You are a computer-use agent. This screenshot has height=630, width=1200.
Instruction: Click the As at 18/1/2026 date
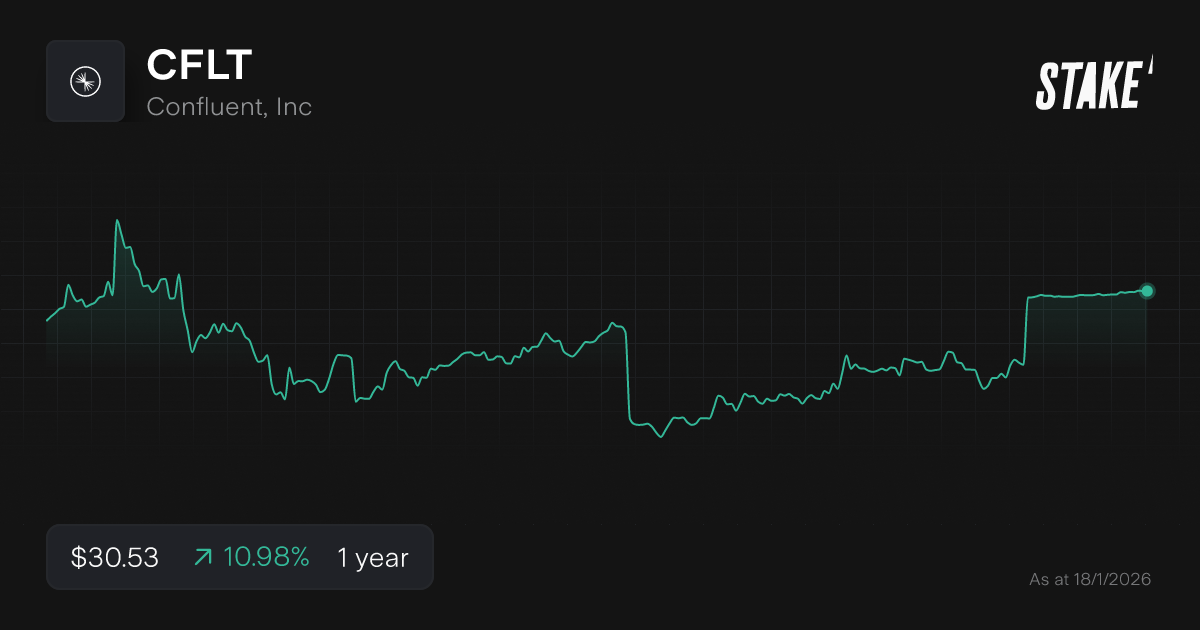pyautogui.click(x=1090, y=579)
